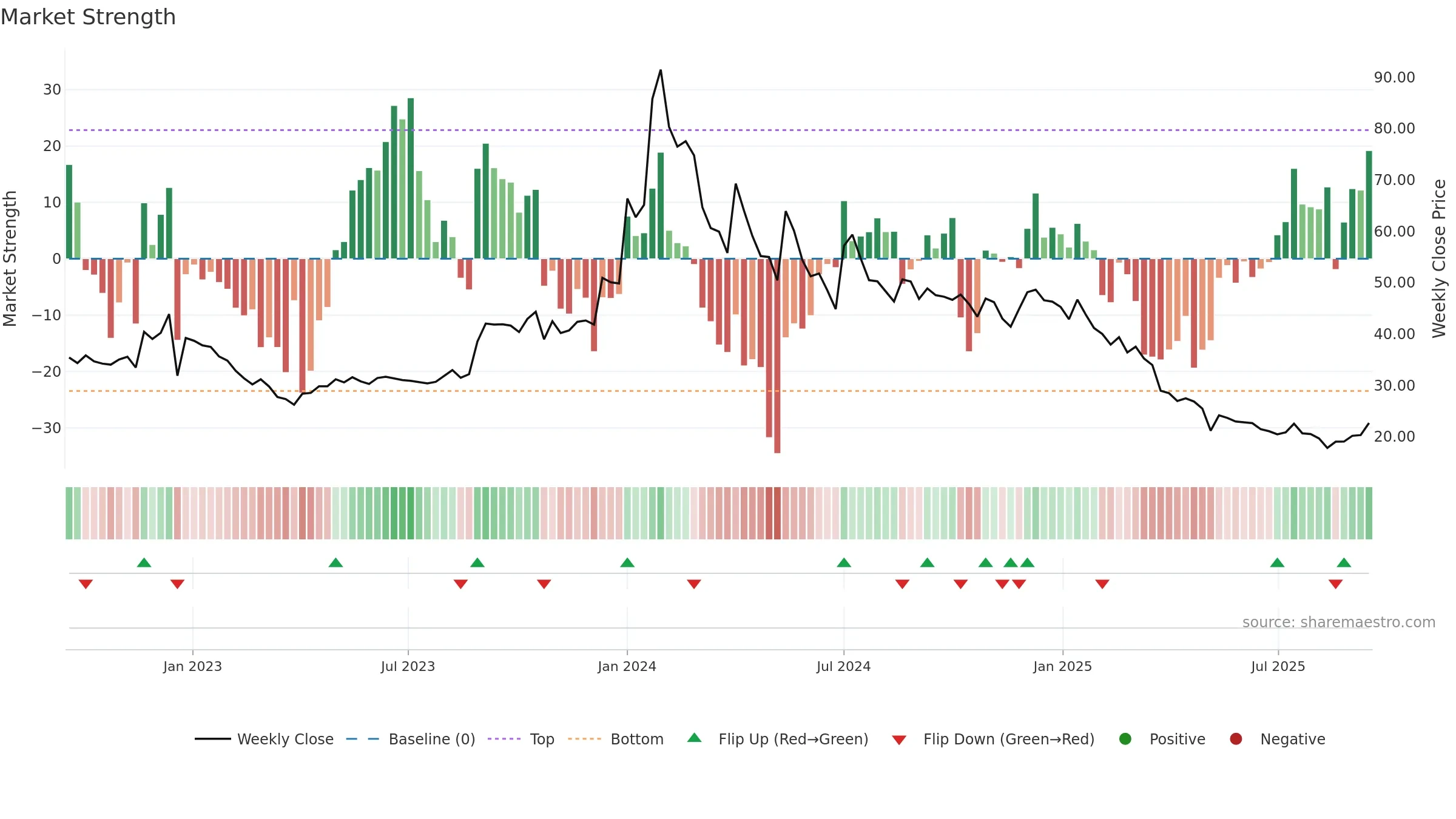Image resolution: width=1456 pixels, height=819 pixels.
Task: Click the 30 tick on left axis
Action: tap(52, 90)
